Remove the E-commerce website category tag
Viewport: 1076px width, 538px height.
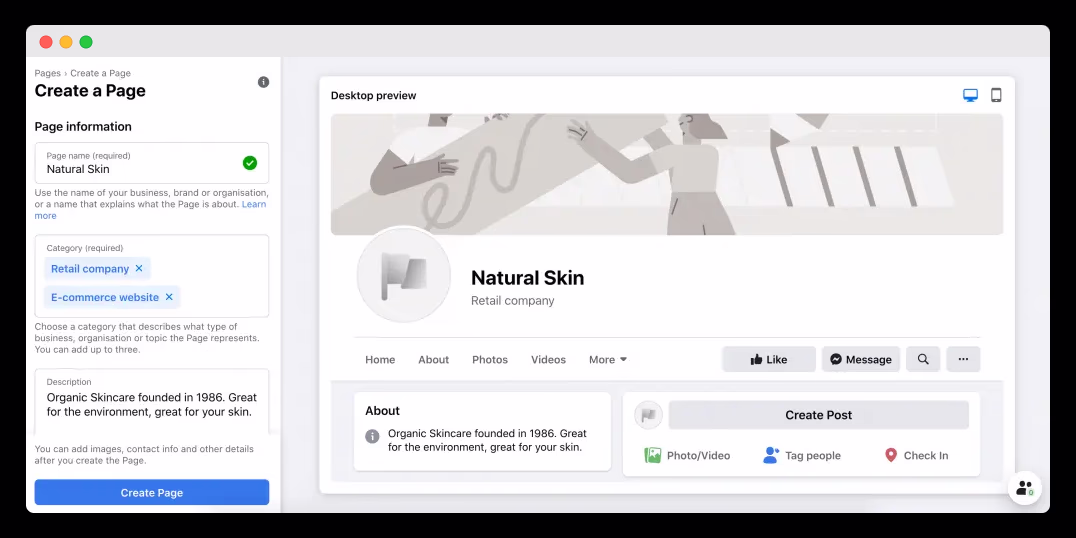(169, 297)
